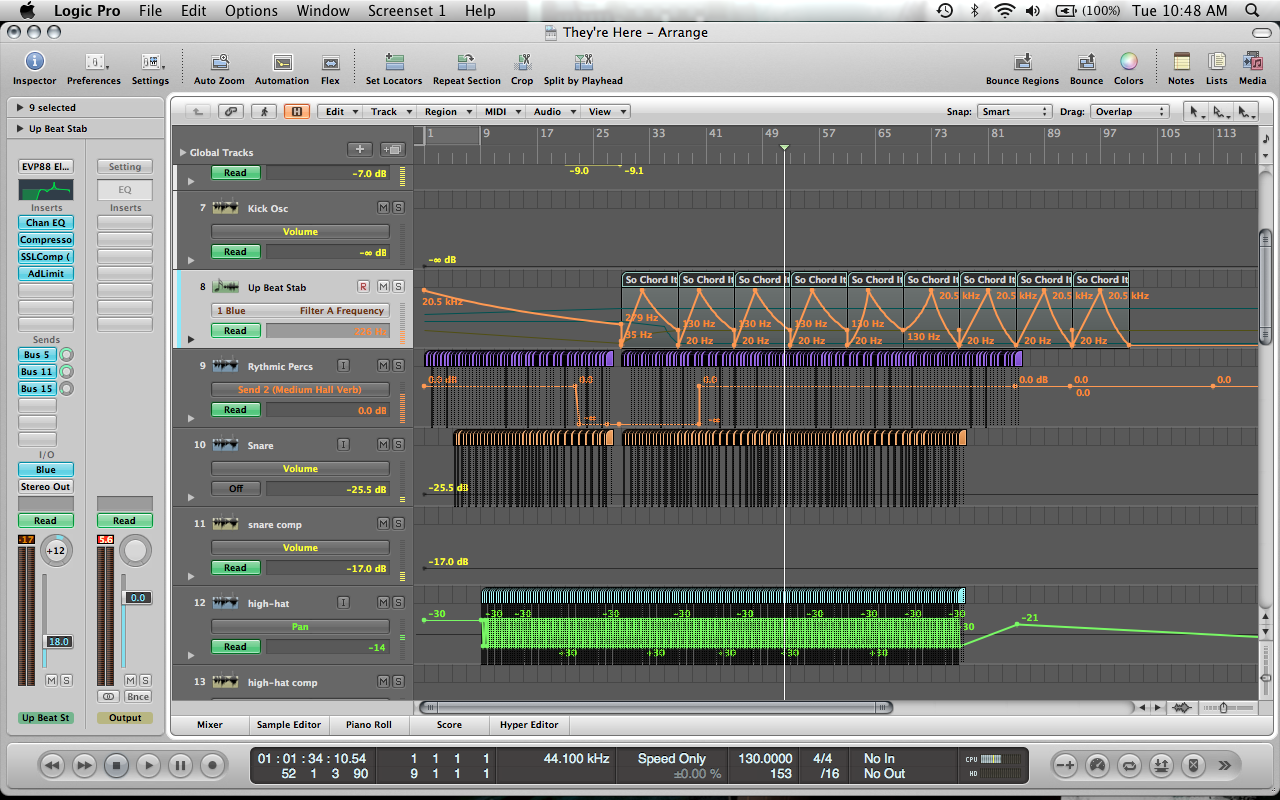Mute the Kick Osc track
Screen dimensions: 1280x800
tap(382, 208)
